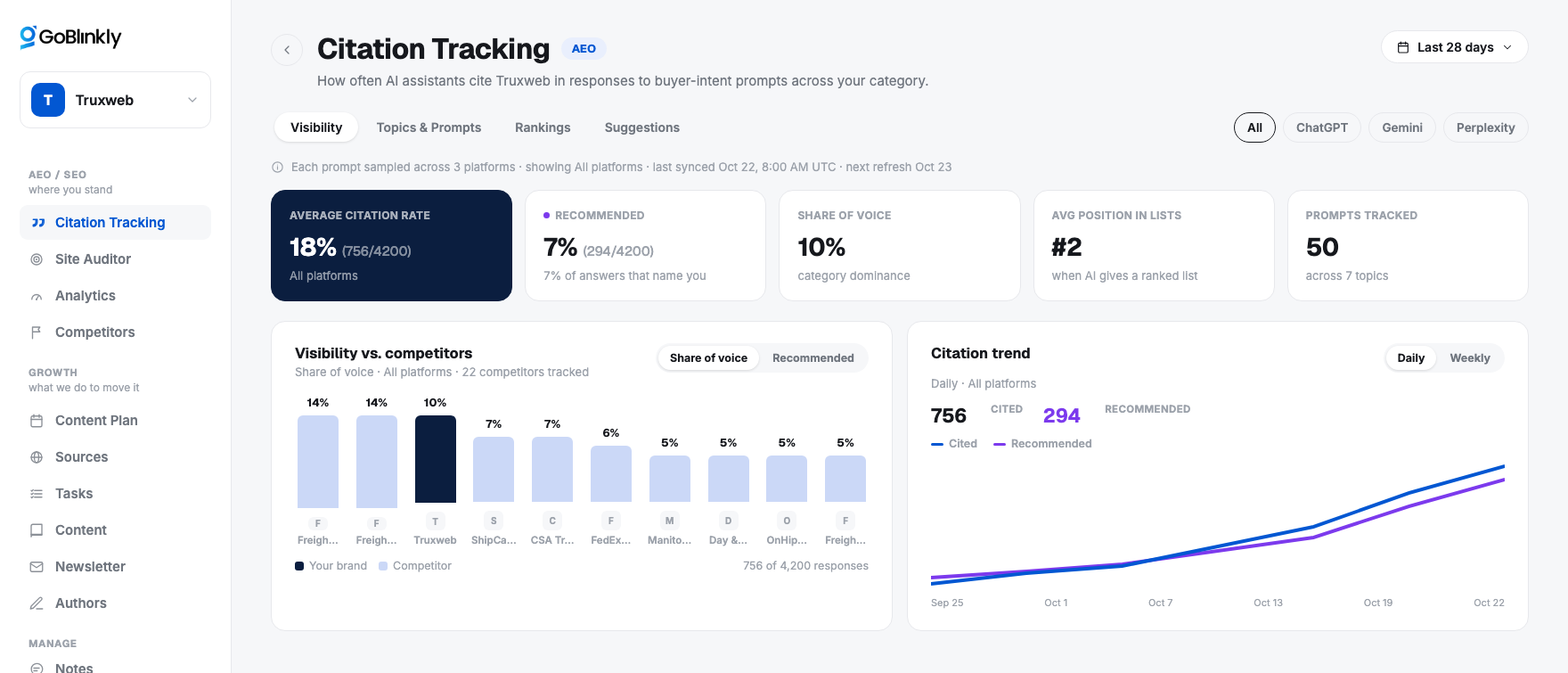1568x673 pixels.
Task: Select the Avg Position in Lists card
Action: pyautogui.click(x=1154, y=245)
